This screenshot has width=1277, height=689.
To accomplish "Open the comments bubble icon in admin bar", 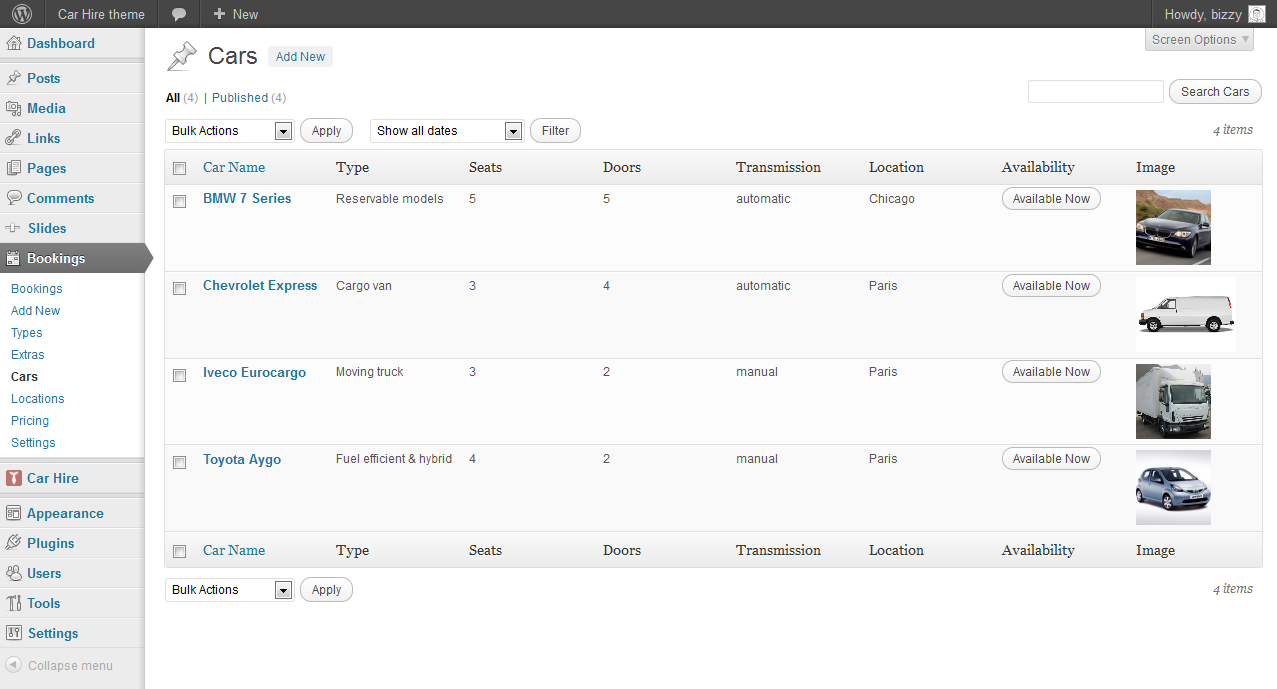I will coord(179,14).
